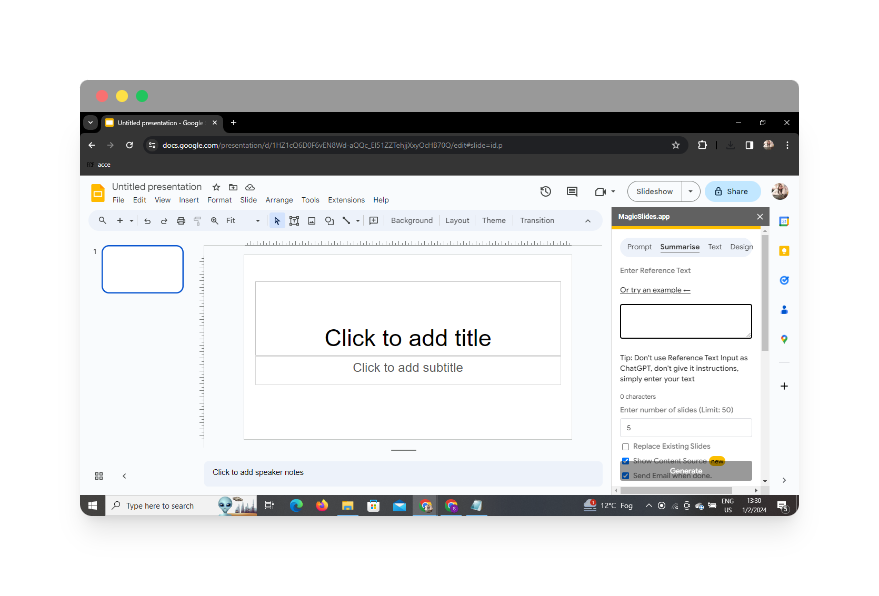Click the video camera meeting icon
The image size is (879, 596).
coord(600,192)
